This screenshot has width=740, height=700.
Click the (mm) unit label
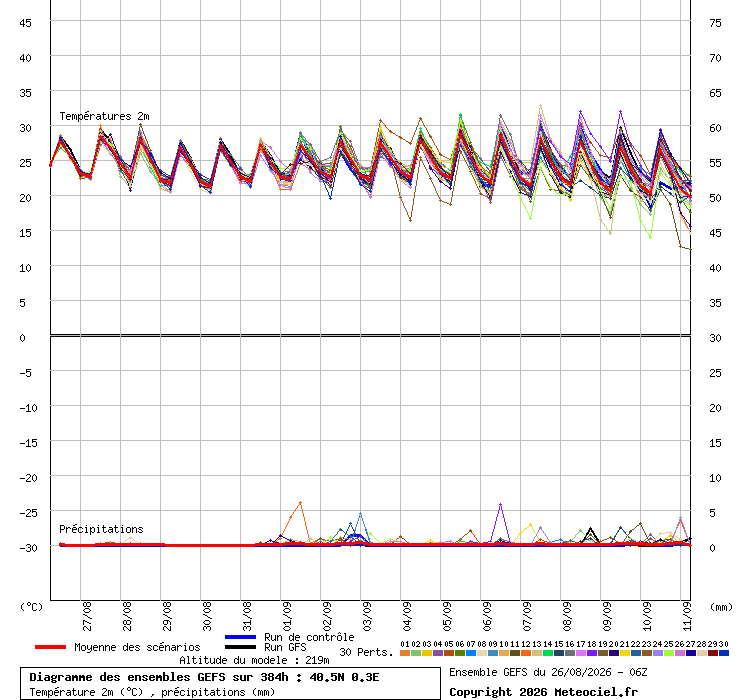coord(721,607)
